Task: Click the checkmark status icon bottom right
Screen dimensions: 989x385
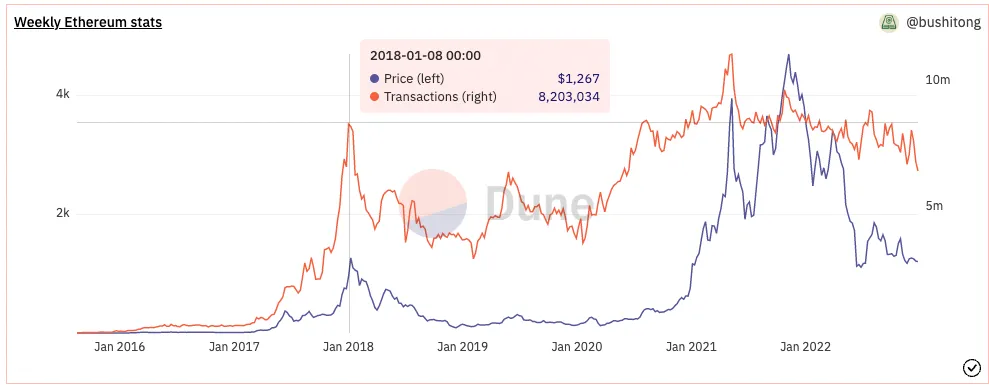Action: click(x=970, y=367)
